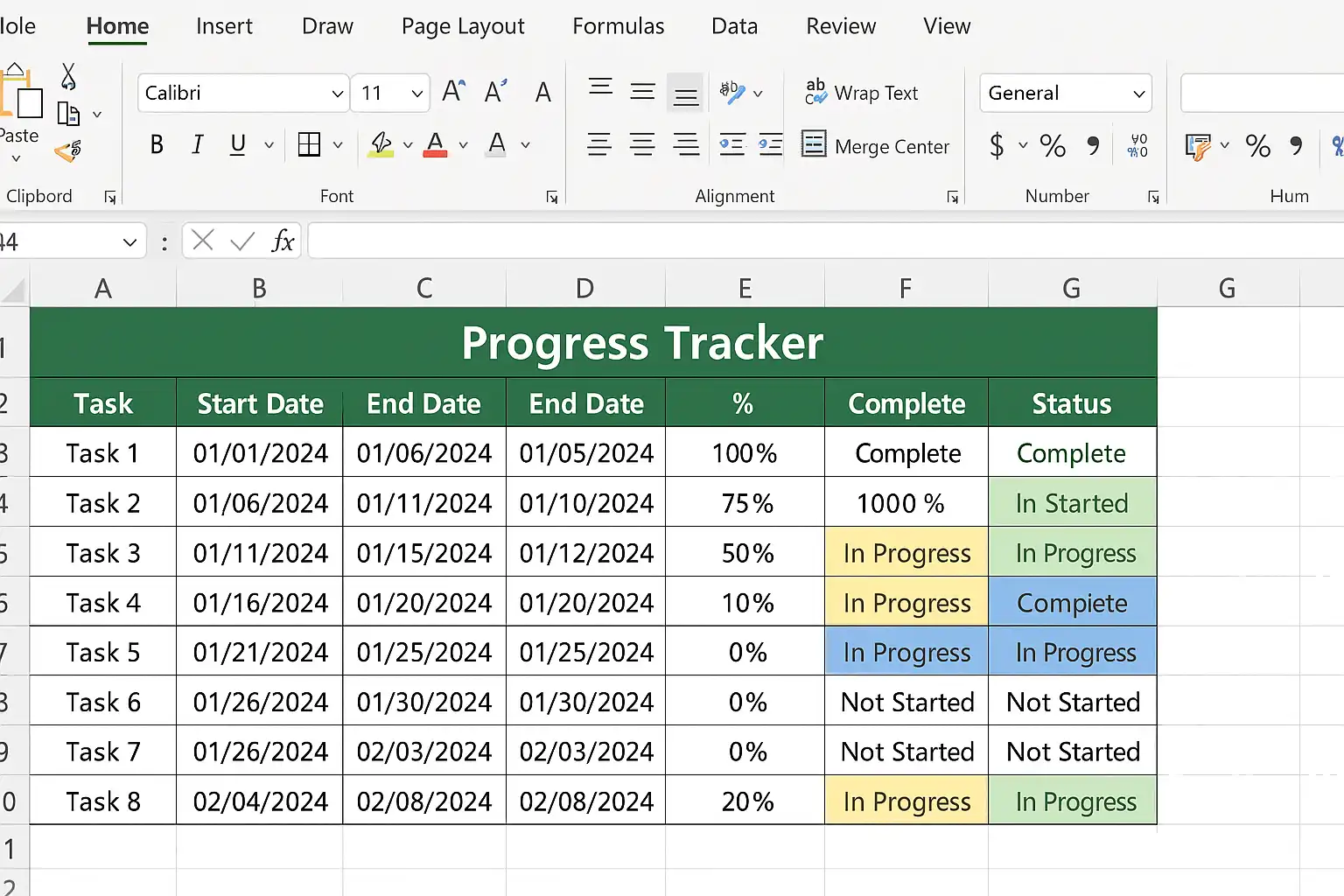Viewport: 1344px width, 896px height.
Task: Select the Format Painter brush icon
Action: (x=67, y=152)
